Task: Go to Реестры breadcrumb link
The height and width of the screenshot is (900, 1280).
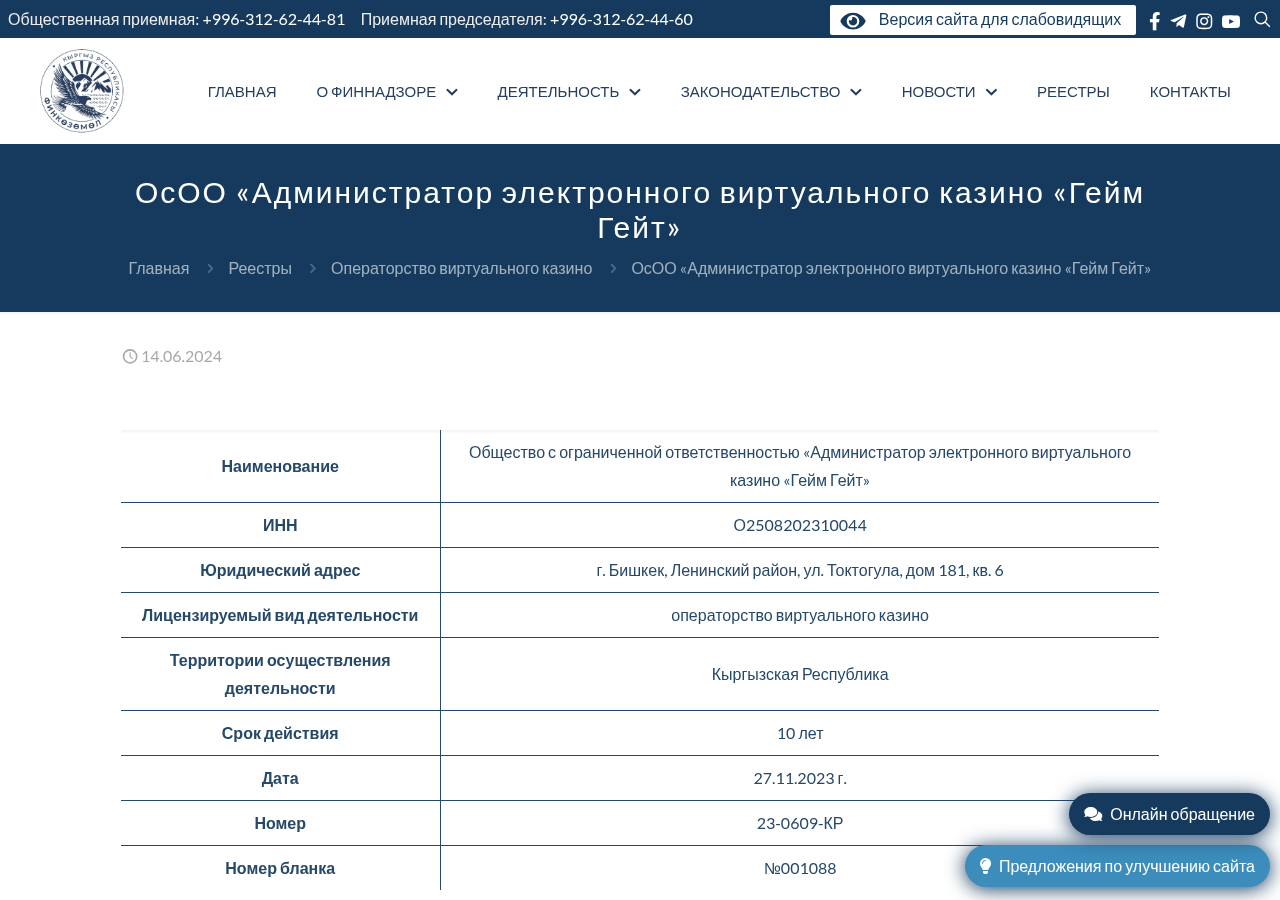Action: click(x=260, y=268)
